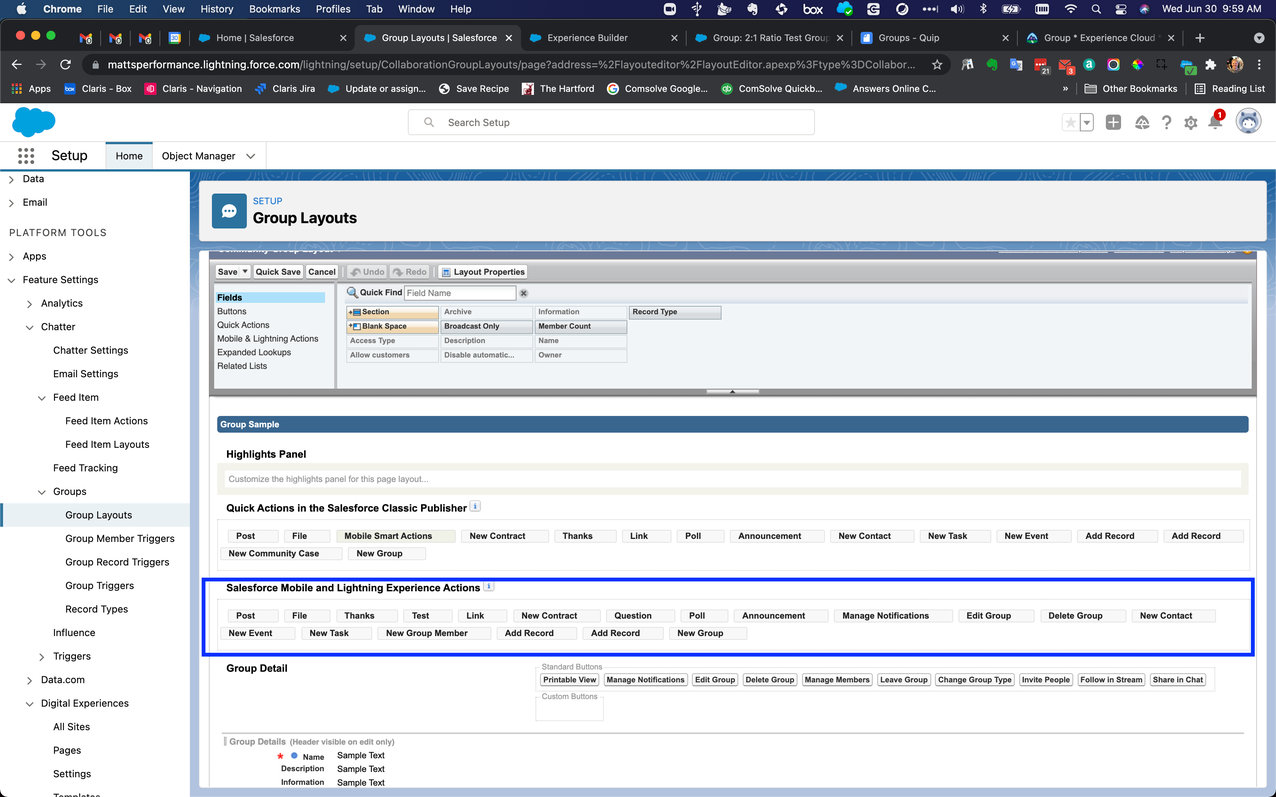This screenshot has height=797, width=1276.
Task: Open Chatter Settings in the sidebar
Action: (91, 350)
